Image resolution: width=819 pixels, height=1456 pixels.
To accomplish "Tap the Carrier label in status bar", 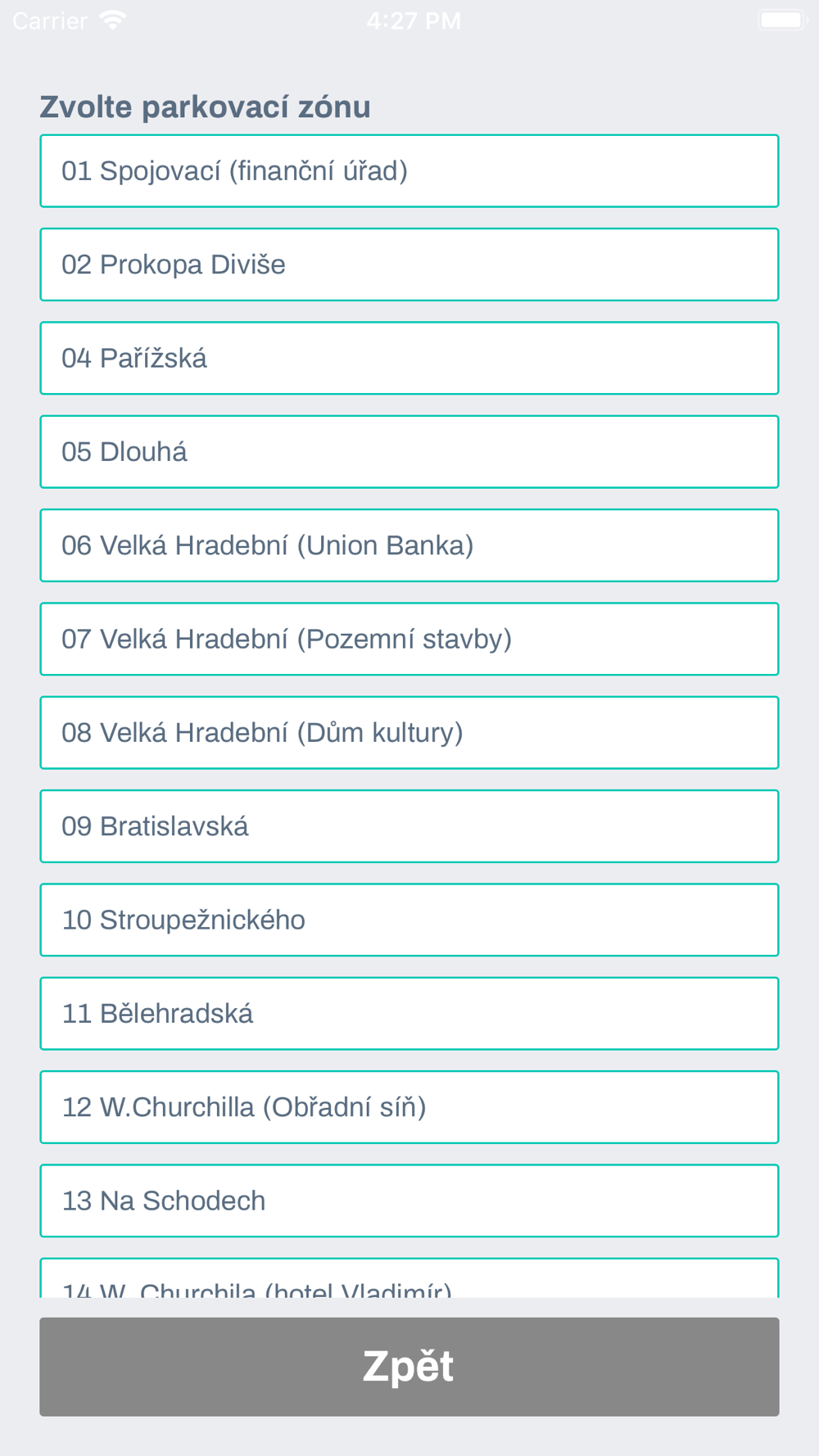I will point(50,20).
